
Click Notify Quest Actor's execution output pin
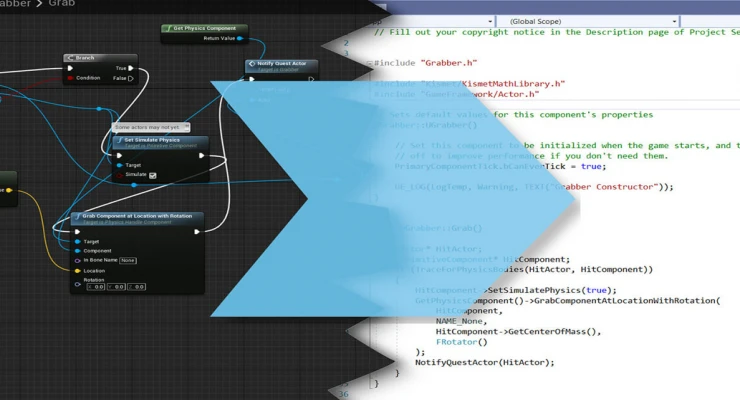[311, 79]
